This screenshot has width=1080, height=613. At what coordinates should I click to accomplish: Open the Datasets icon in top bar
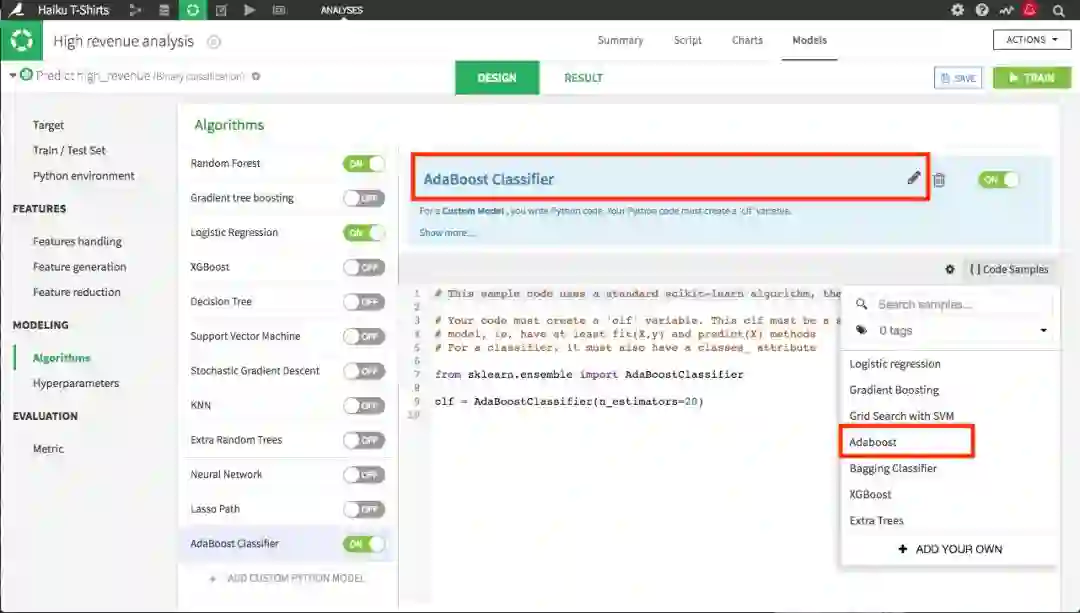tap(164, 10)
